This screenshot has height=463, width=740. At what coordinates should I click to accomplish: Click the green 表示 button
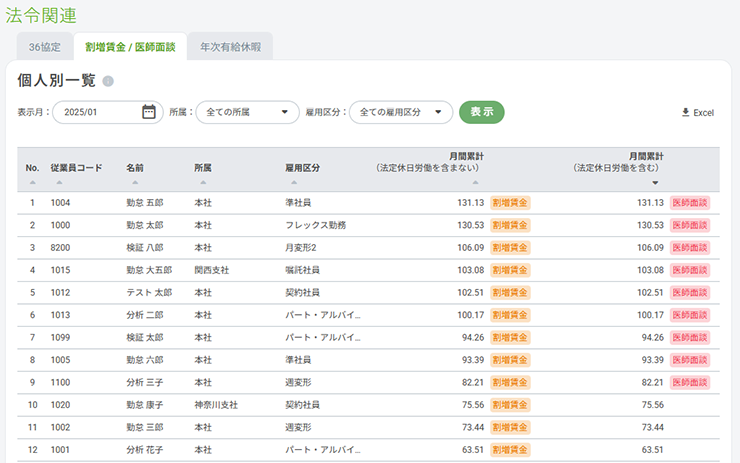coord(481,112)
